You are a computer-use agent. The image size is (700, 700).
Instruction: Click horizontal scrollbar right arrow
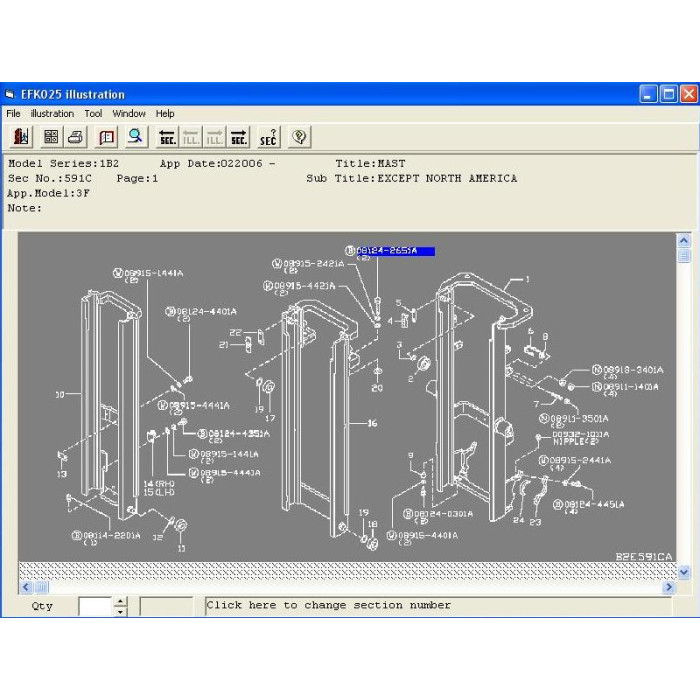click(669, 587)
